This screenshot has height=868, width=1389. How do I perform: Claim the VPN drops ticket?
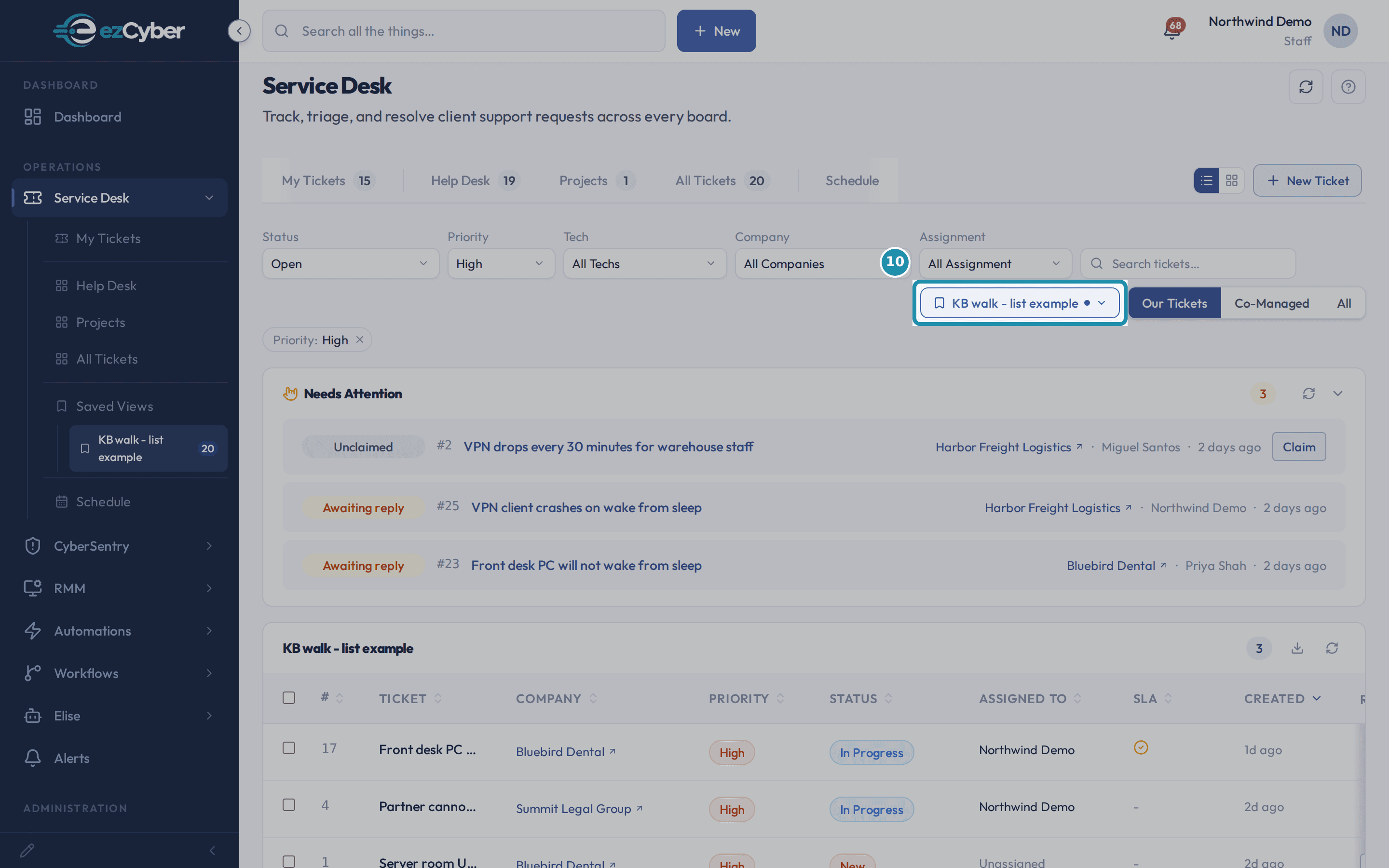1299,447
